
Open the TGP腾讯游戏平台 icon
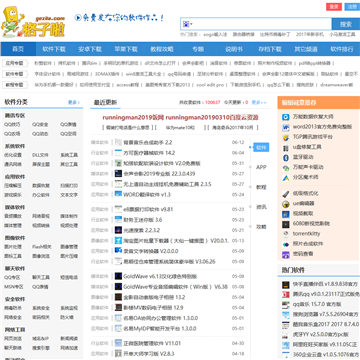[286, 137]
